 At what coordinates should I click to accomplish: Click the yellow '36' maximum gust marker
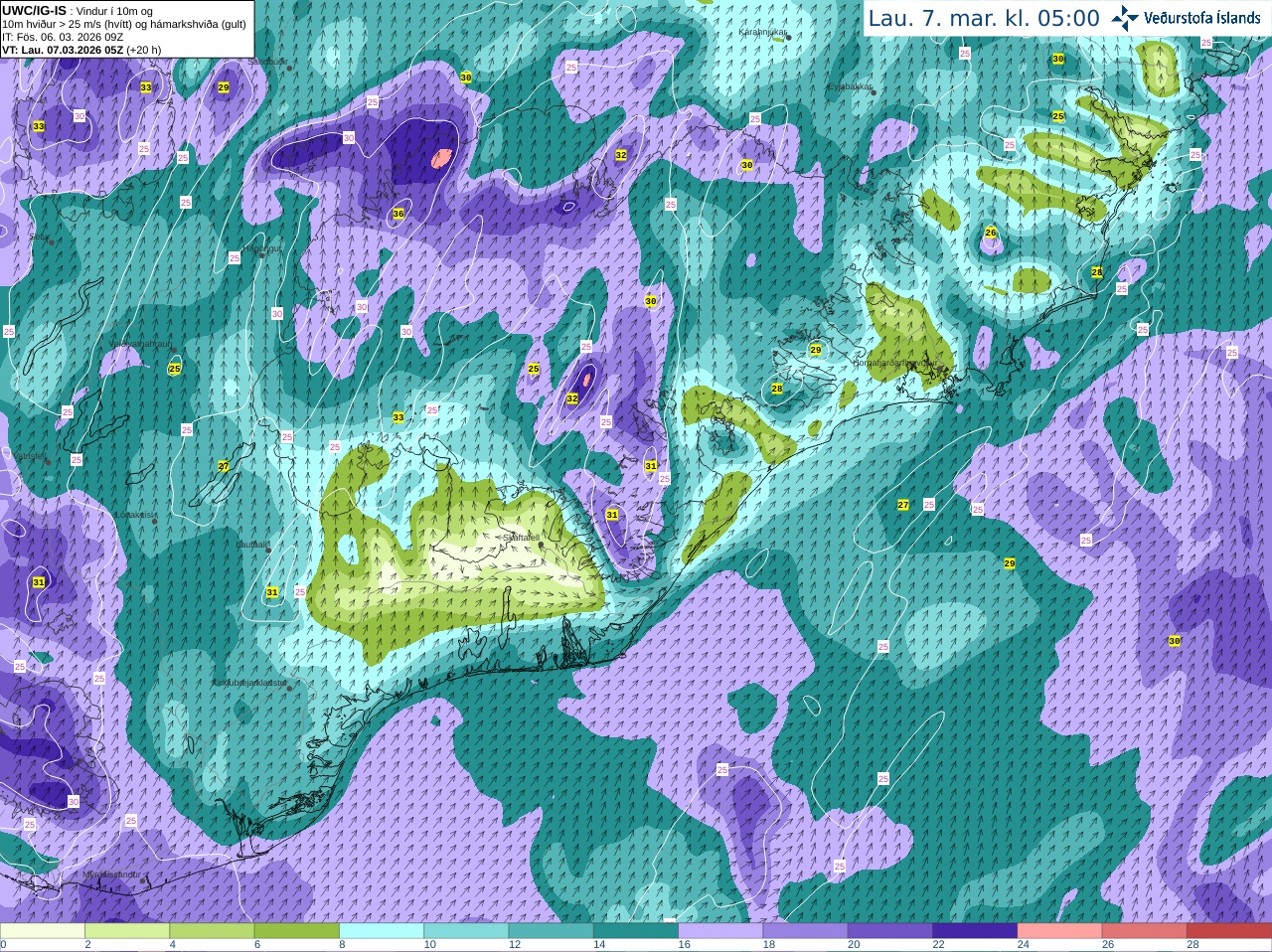pyautogui.click(x=398, y=214)
